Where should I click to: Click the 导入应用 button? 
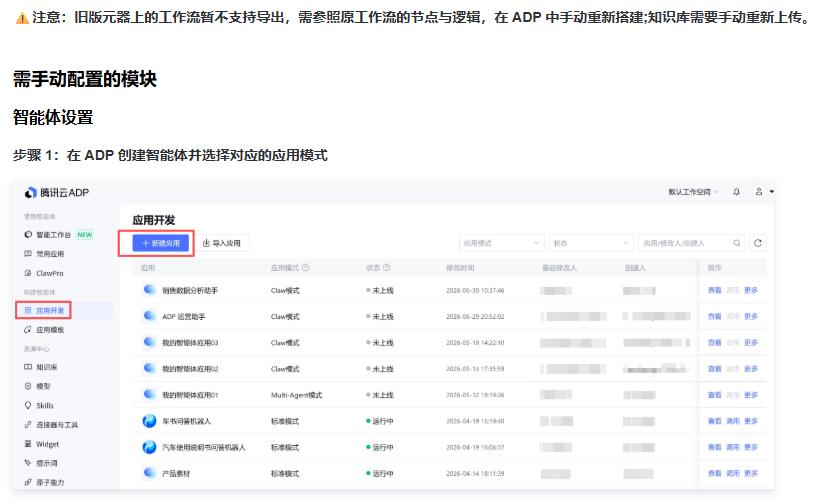click(x=222, y=243)
